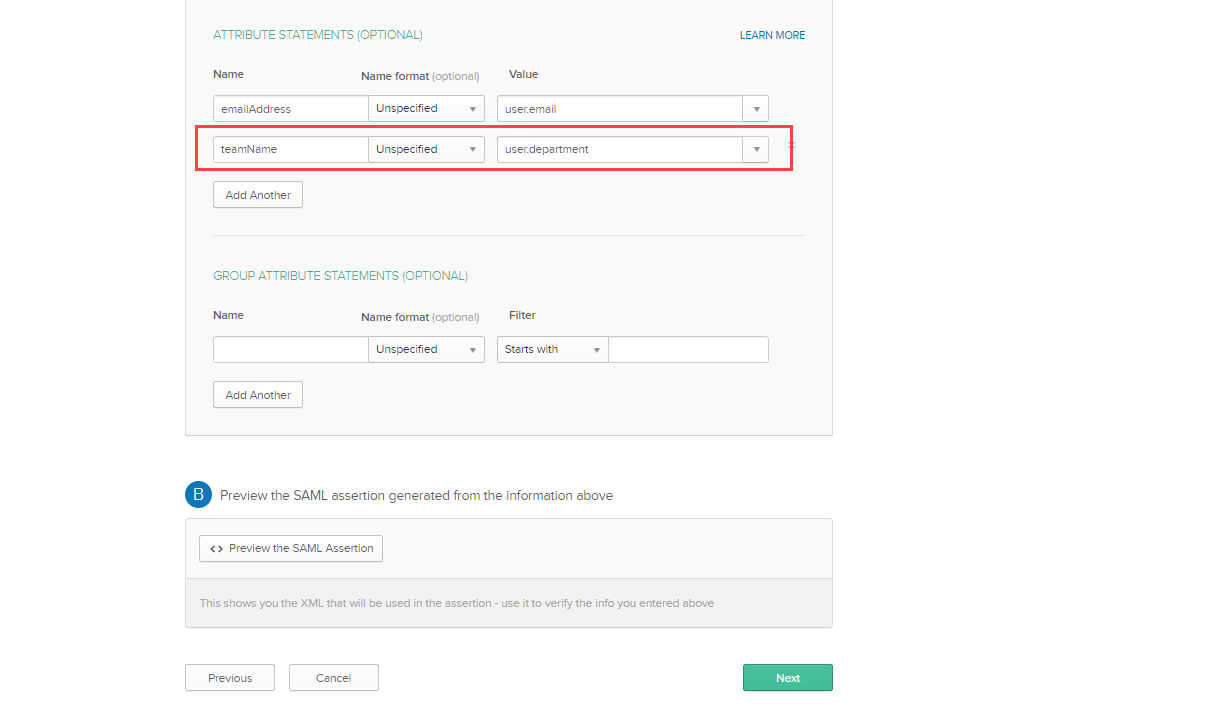Image resolution: width=1220 pixels, height=718 pixels.
Task: Open the 'Starts with' filter dropdown
Action: 552,349
